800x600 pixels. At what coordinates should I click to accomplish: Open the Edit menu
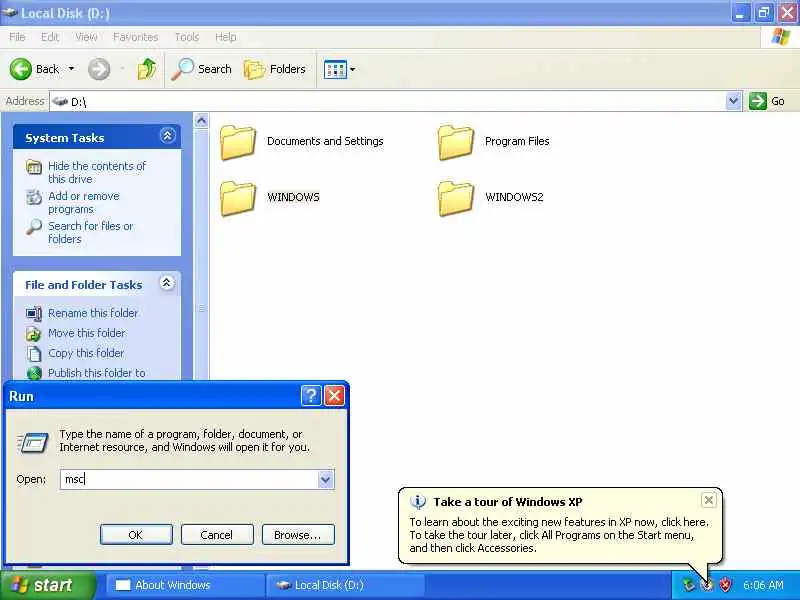click(50, 37)
